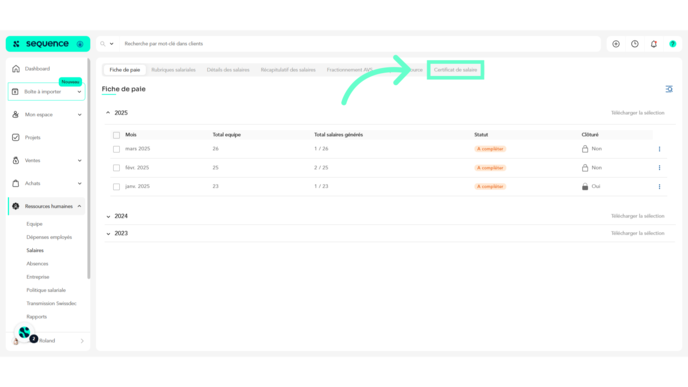688x387 pixels.
Task: Check the févr. 2025 row checkbox
Action: [x=116, y=168]
